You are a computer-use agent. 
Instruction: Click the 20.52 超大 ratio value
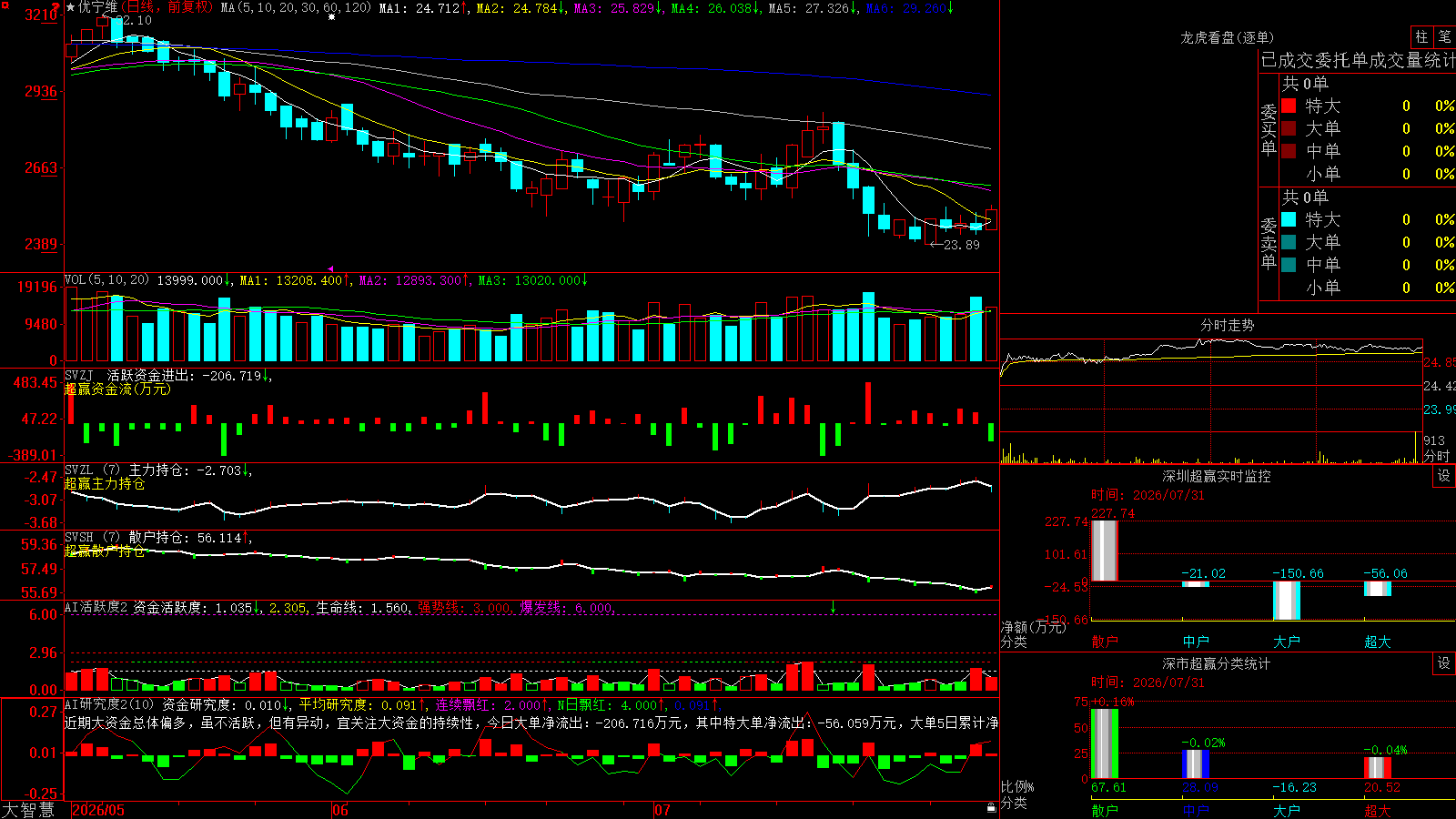point(1382,787)
